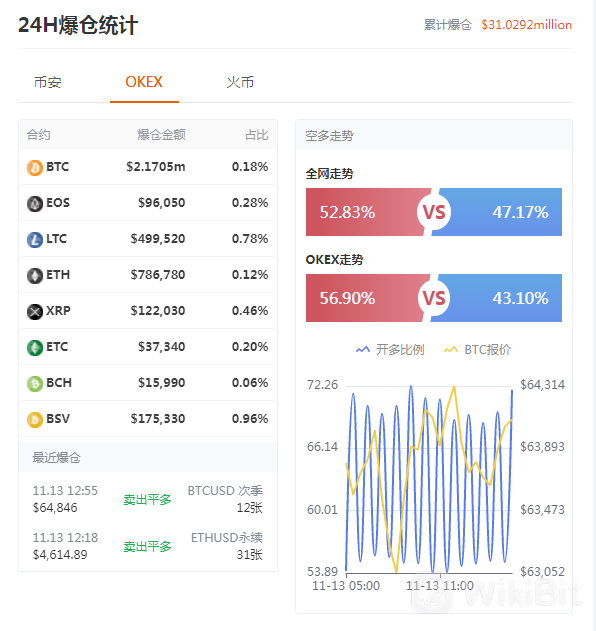
Task: Click the BTC coin icon
Action: tap(35, 167)
